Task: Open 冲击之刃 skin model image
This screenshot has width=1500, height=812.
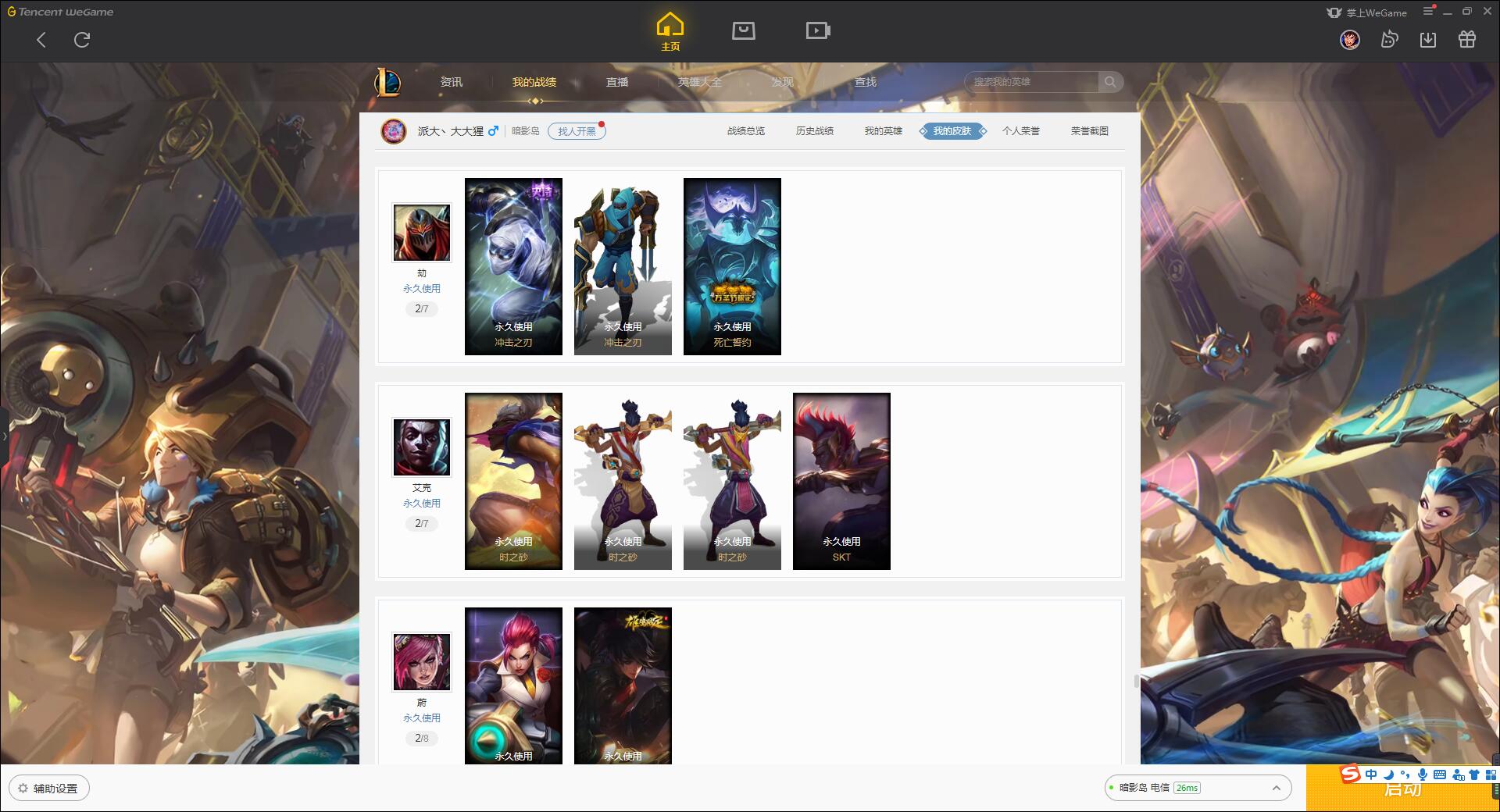Action: point(623,266)
